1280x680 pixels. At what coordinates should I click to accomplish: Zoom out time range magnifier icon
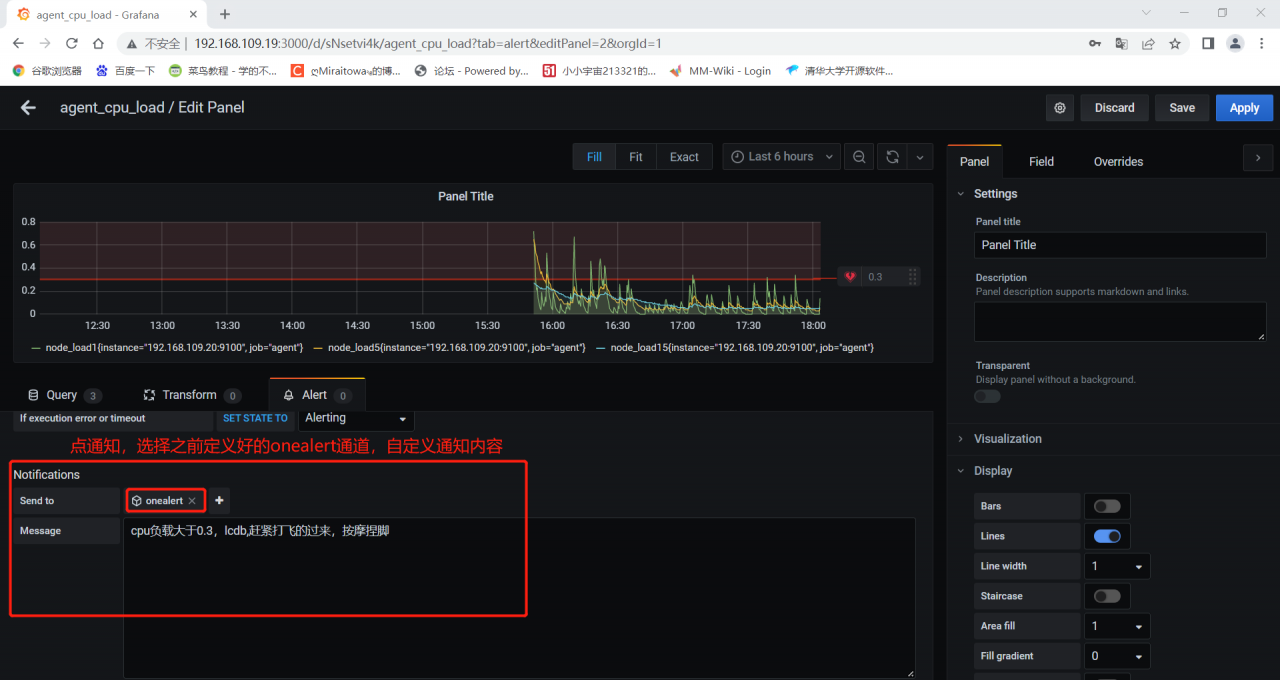tap(858, 157)
